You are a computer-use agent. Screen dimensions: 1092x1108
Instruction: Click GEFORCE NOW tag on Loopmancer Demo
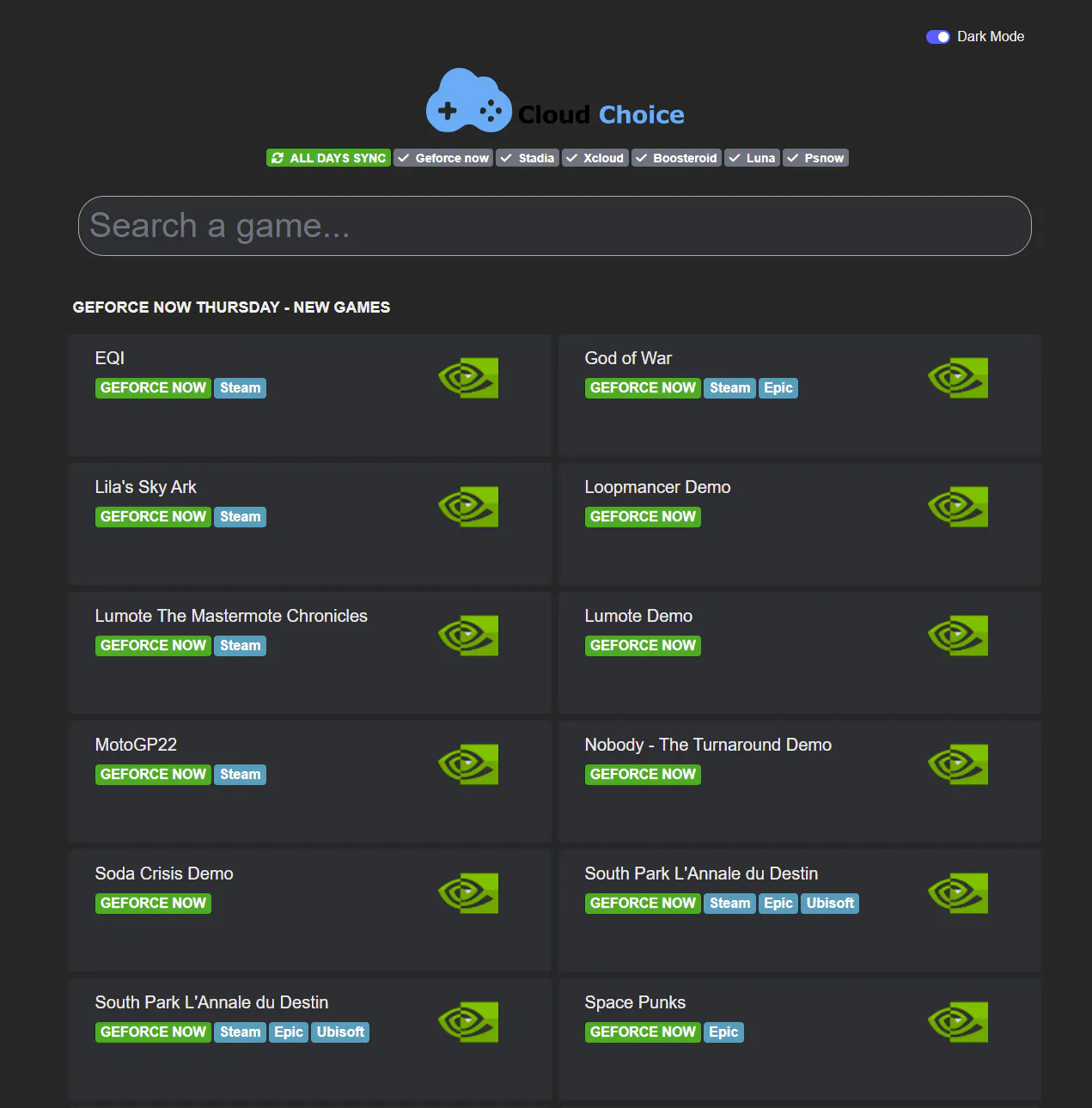[x=643, y=517]
